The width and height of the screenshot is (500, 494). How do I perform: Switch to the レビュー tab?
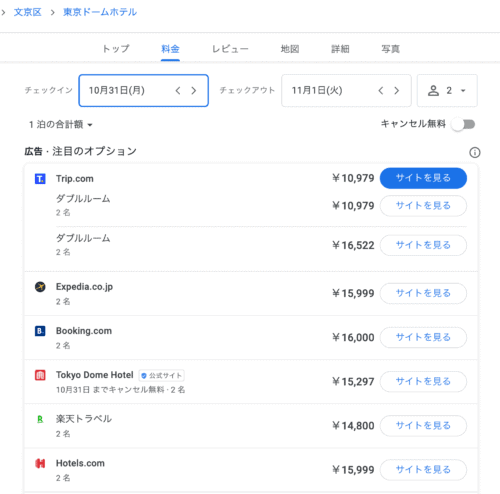(x=230, y=49)
